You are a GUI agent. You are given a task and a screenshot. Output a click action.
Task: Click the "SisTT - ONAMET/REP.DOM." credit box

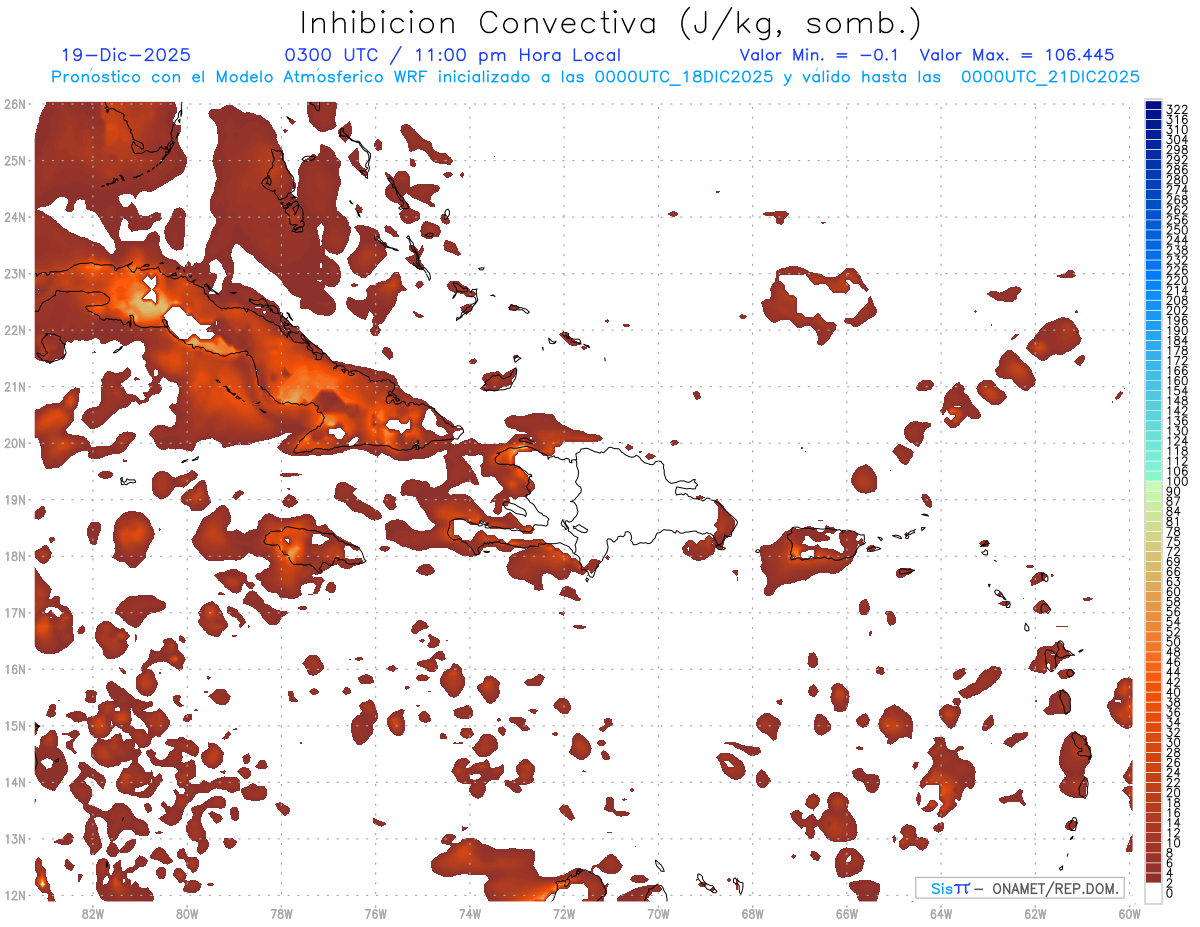pos(1019,888)
